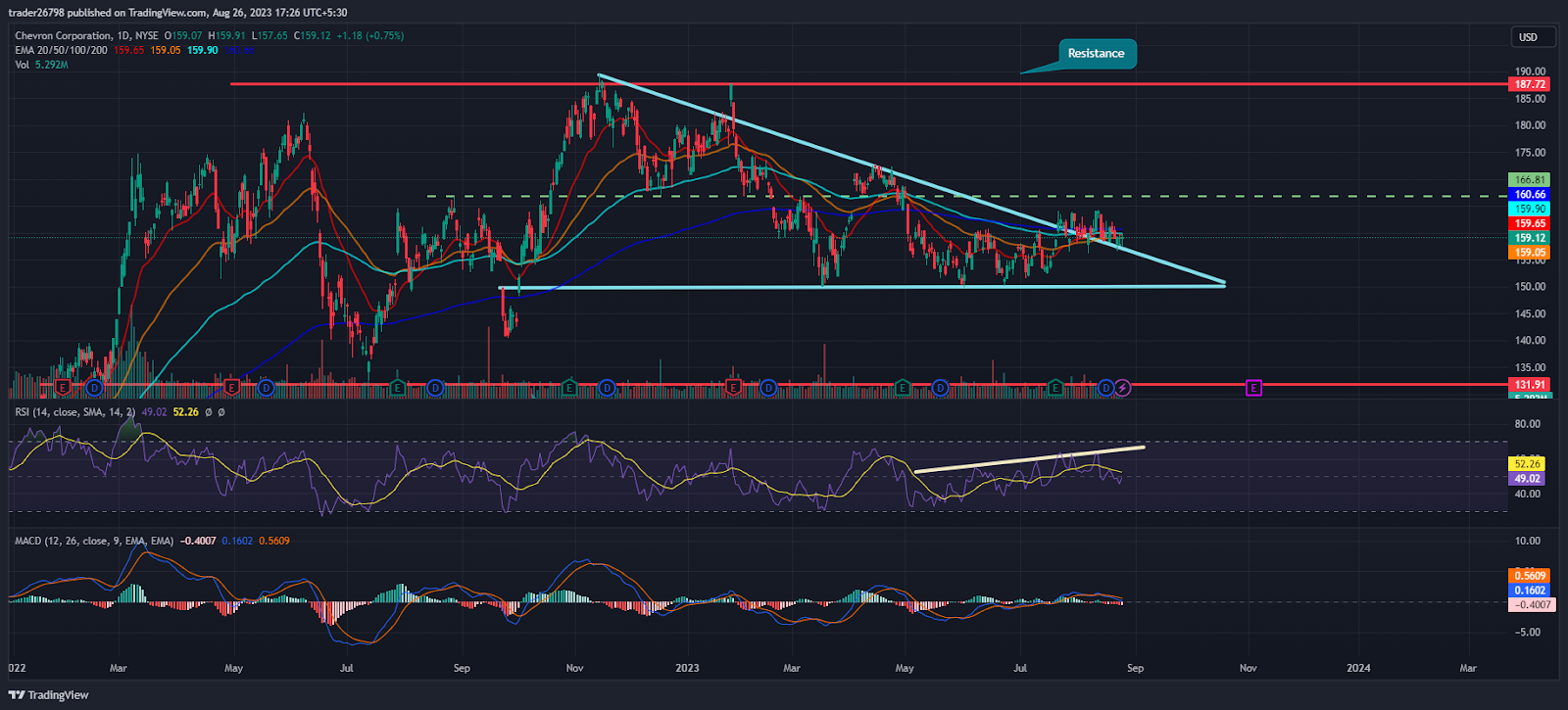Screen dimensions: 1568x710
Task: Select the dividend marker for August 2022
Action: click(x=435, y=388)
